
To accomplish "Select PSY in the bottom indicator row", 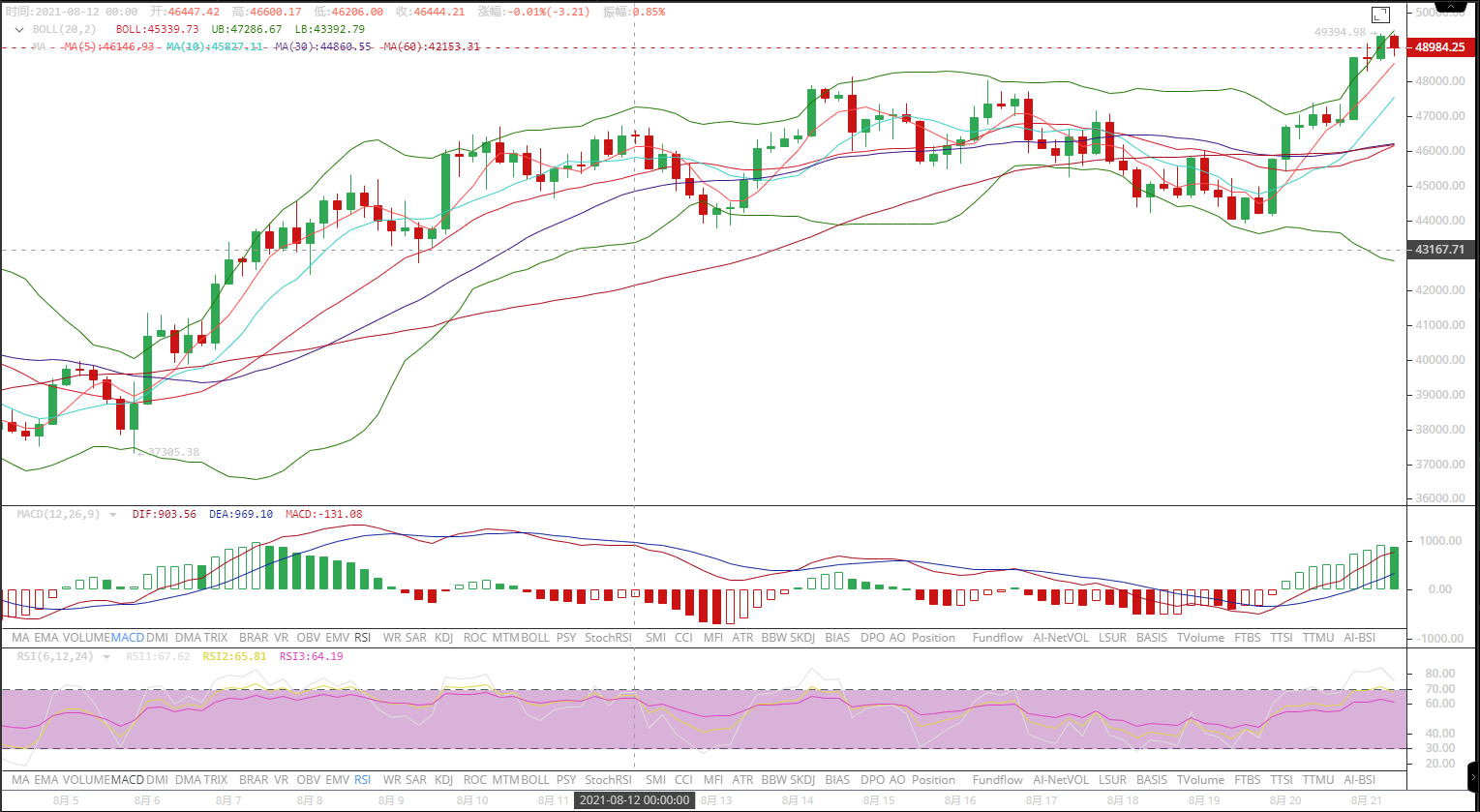I will pyautogui.click(x=566, y=780).
